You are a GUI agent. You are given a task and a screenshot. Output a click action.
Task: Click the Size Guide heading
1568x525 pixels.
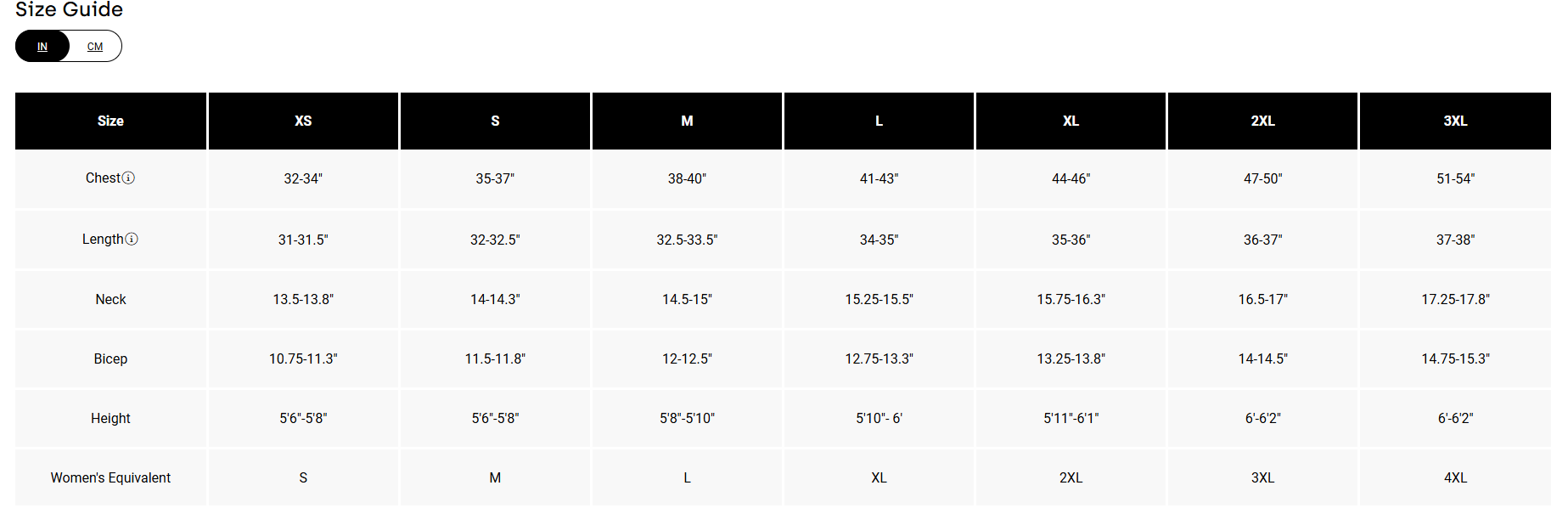pos(70,10)
